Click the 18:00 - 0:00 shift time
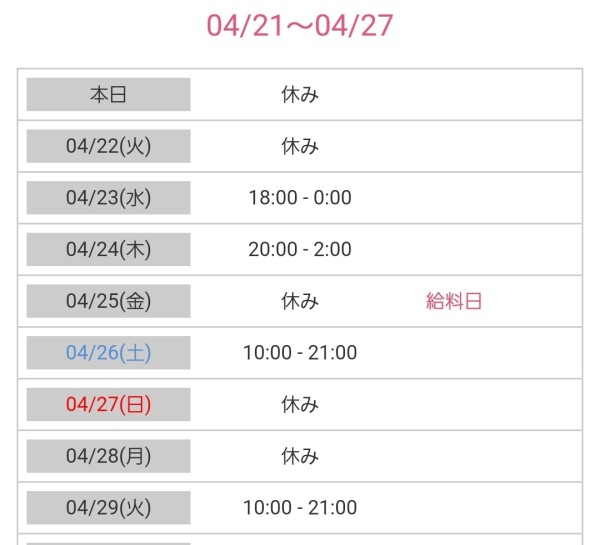 pos(300,198)
